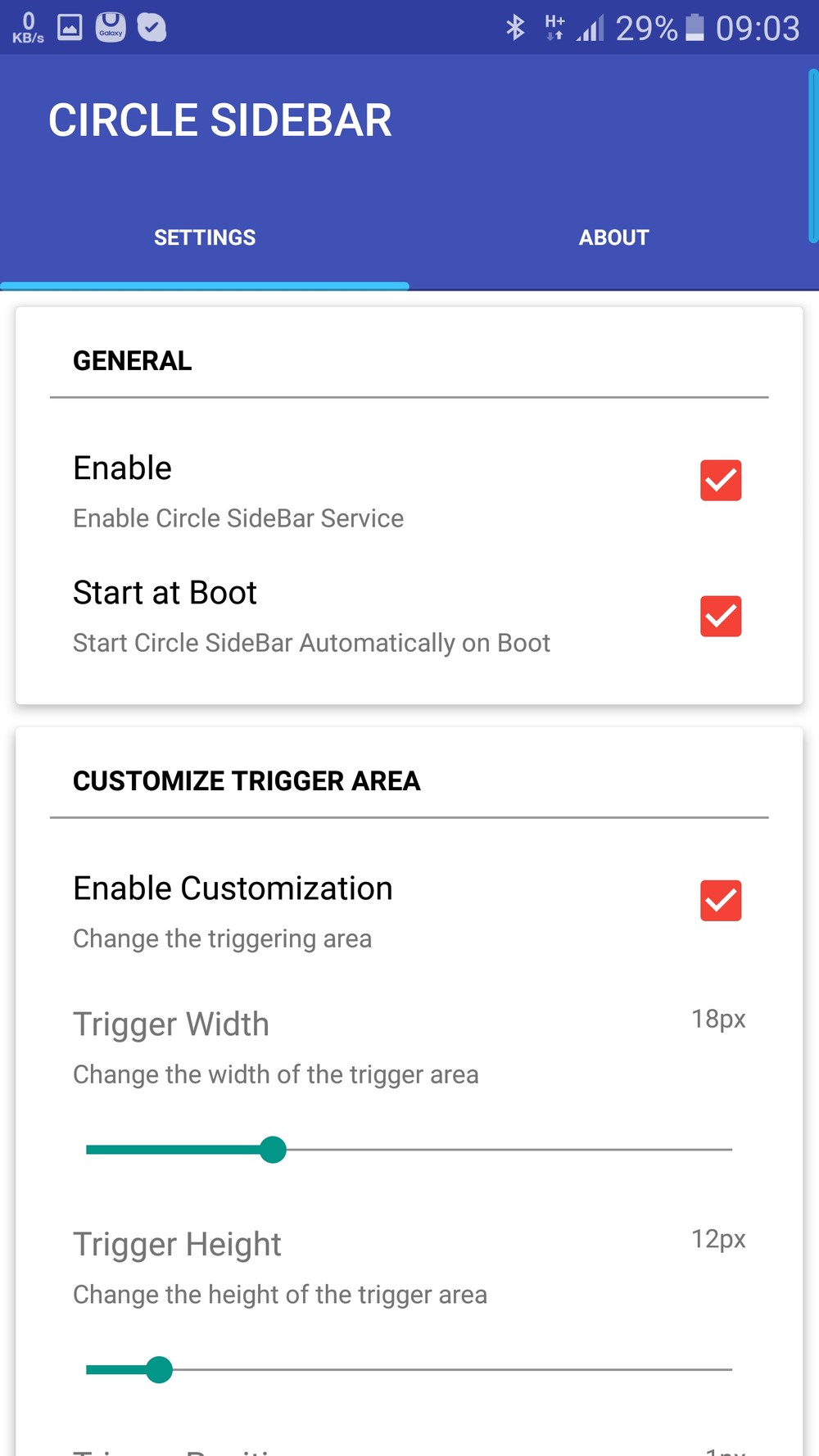Tap the Start at Boot setting label
819x1456 pixels.
click(165, 593)
